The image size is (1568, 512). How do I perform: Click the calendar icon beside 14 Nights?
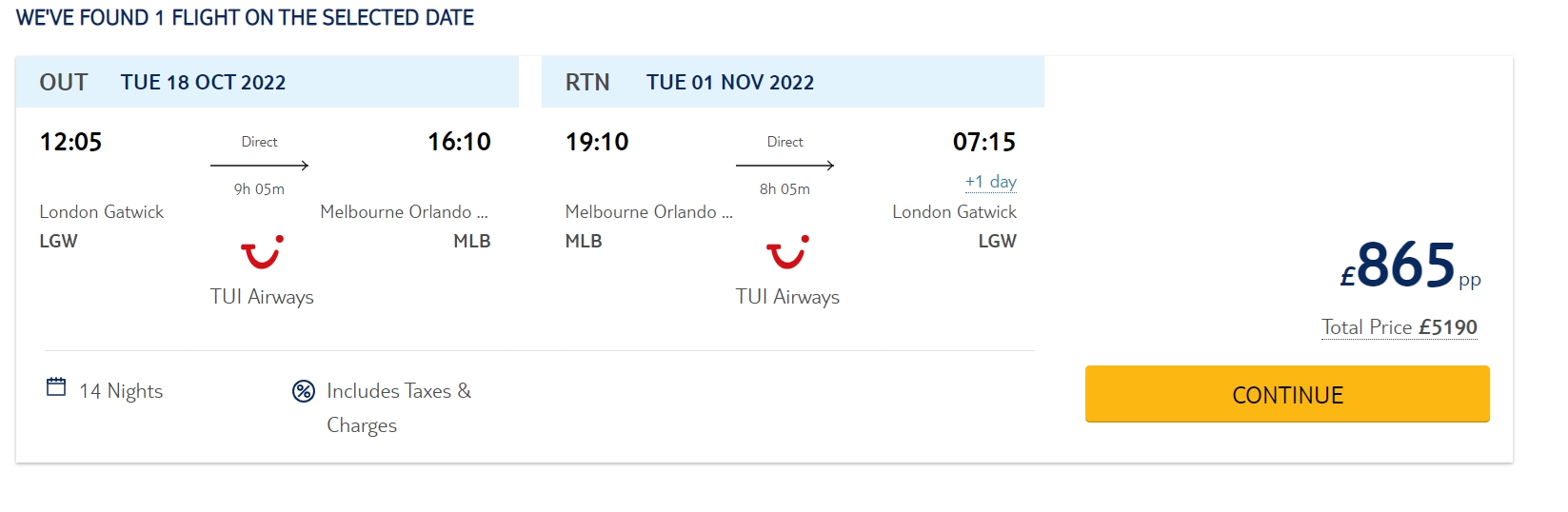(x=56, y=387)
